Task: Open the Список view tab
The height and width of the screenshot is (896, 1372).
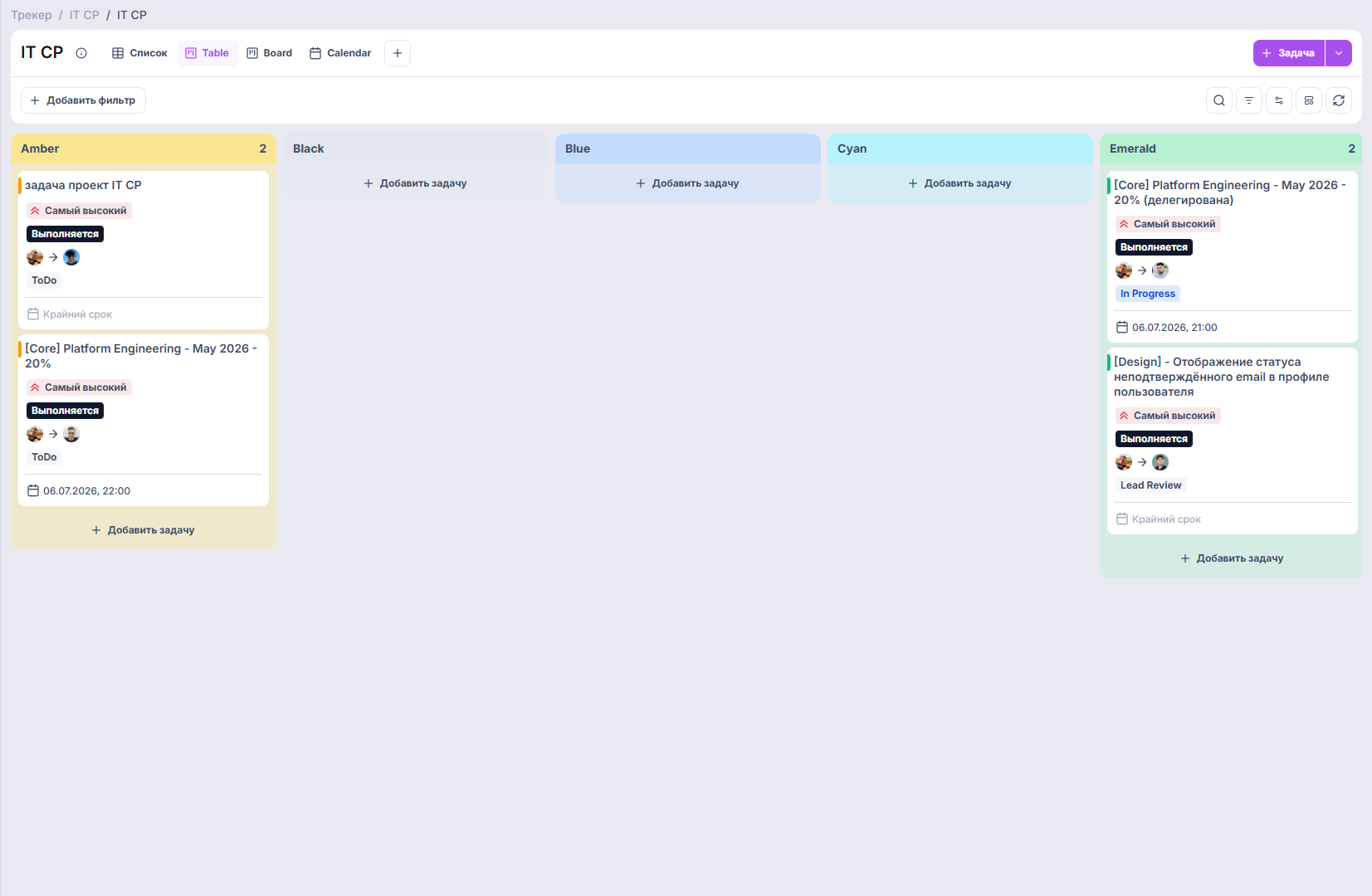Action: point(139,53)
